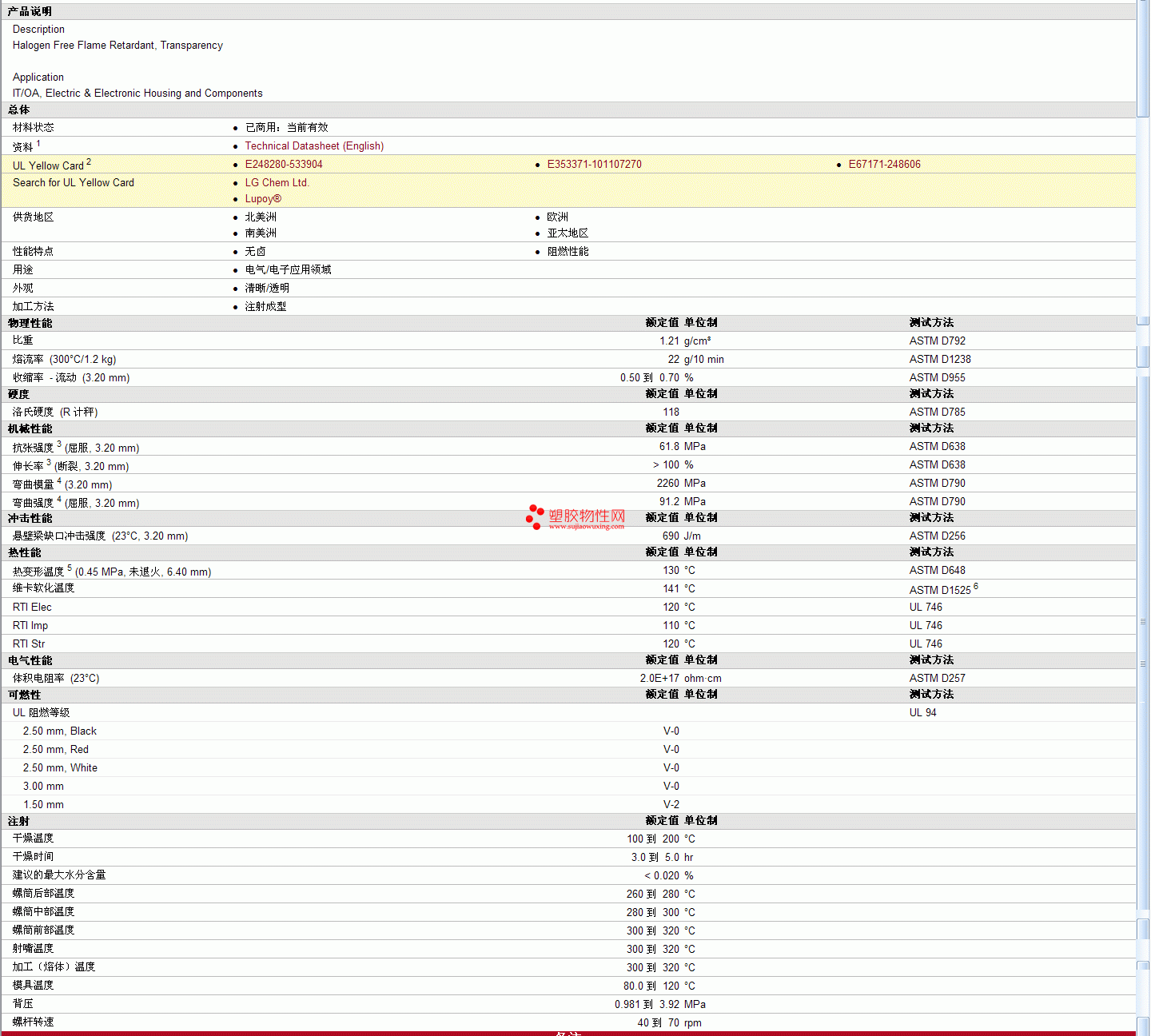This screenshot has width=1151, height=1036.
Task: Click the 'RTI Str' row label
Action: pos(29,644)
